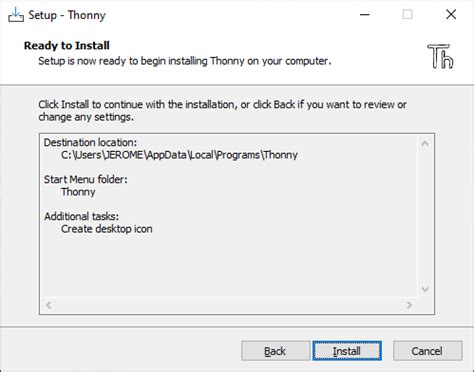Go Back to previous setup page
The image size is (474, 372).
[x=275, y=351]
